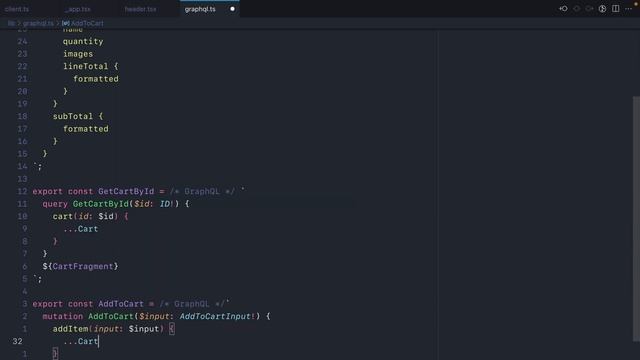Open the More Actions ellipsis menu
Image resolution: width=640 pixels, height=360 pixels.
click(629, 9)
